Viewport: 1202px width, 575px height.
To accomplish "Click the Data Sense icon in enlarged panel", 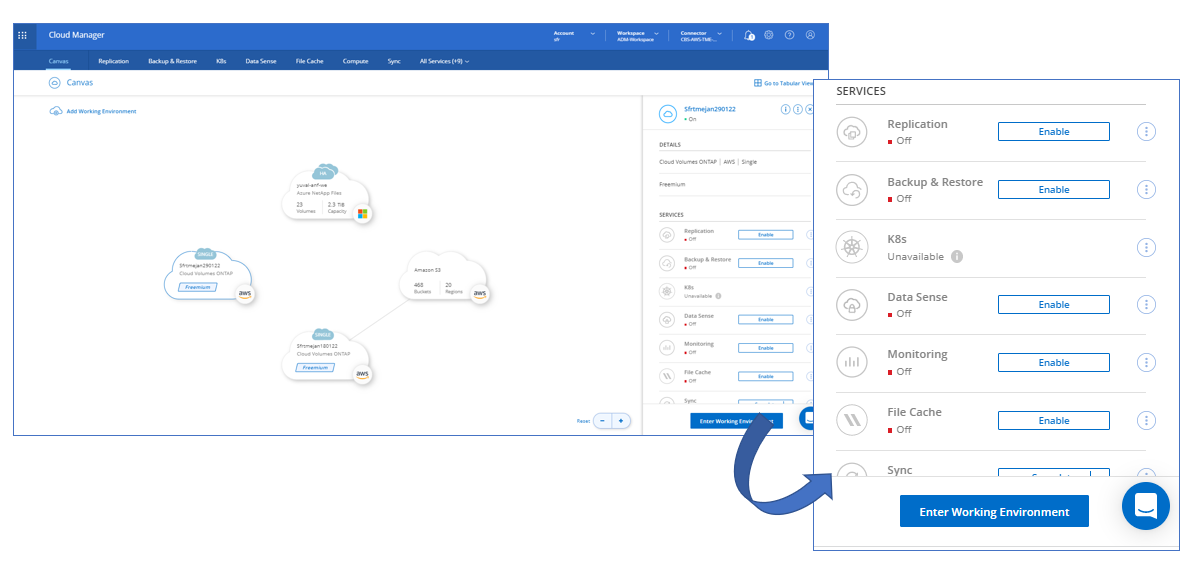I will pyautogui.click(x=852, y=305).
